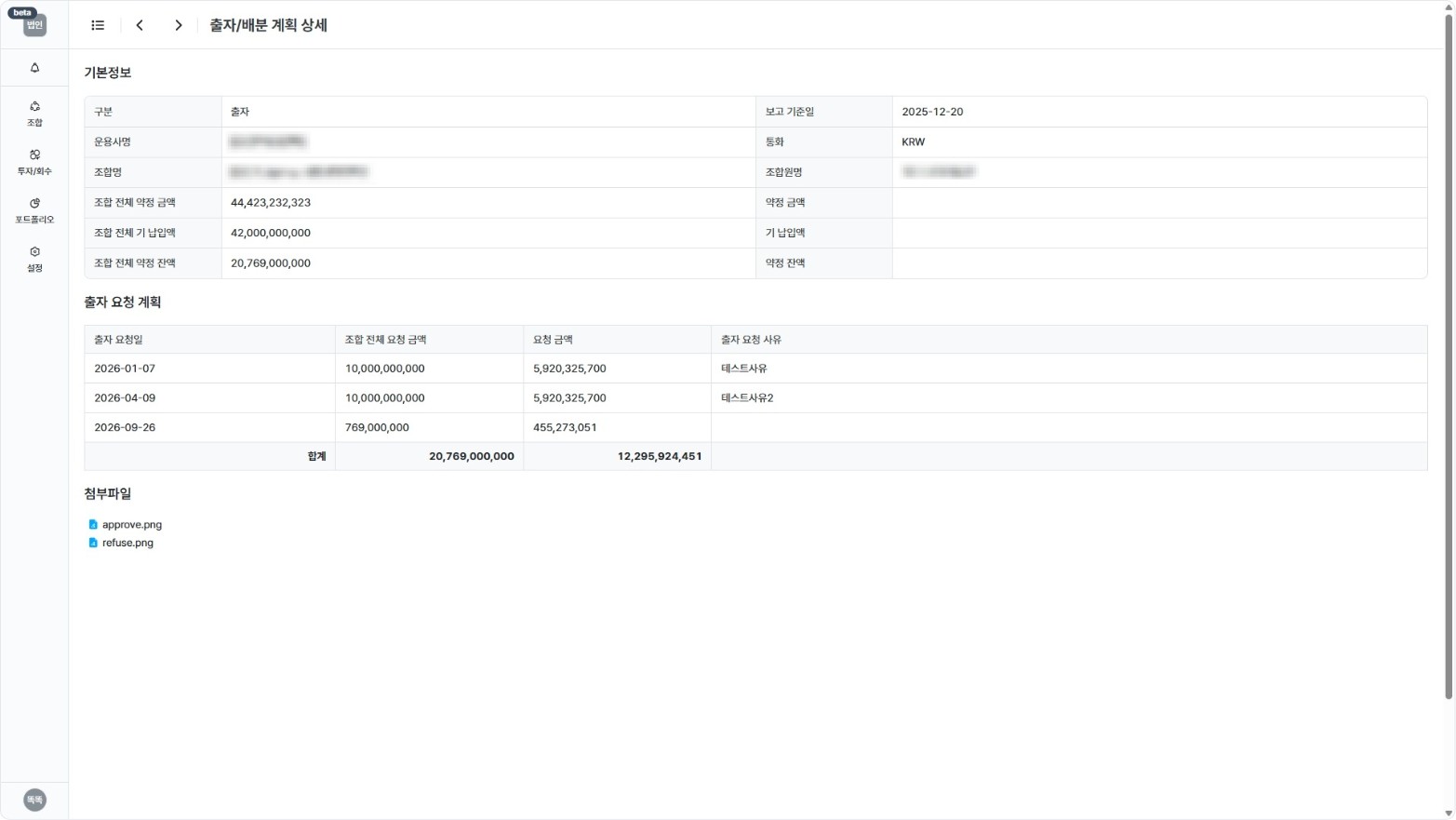
Task: Go to next plan with right chevron
Action: [178, 25]
